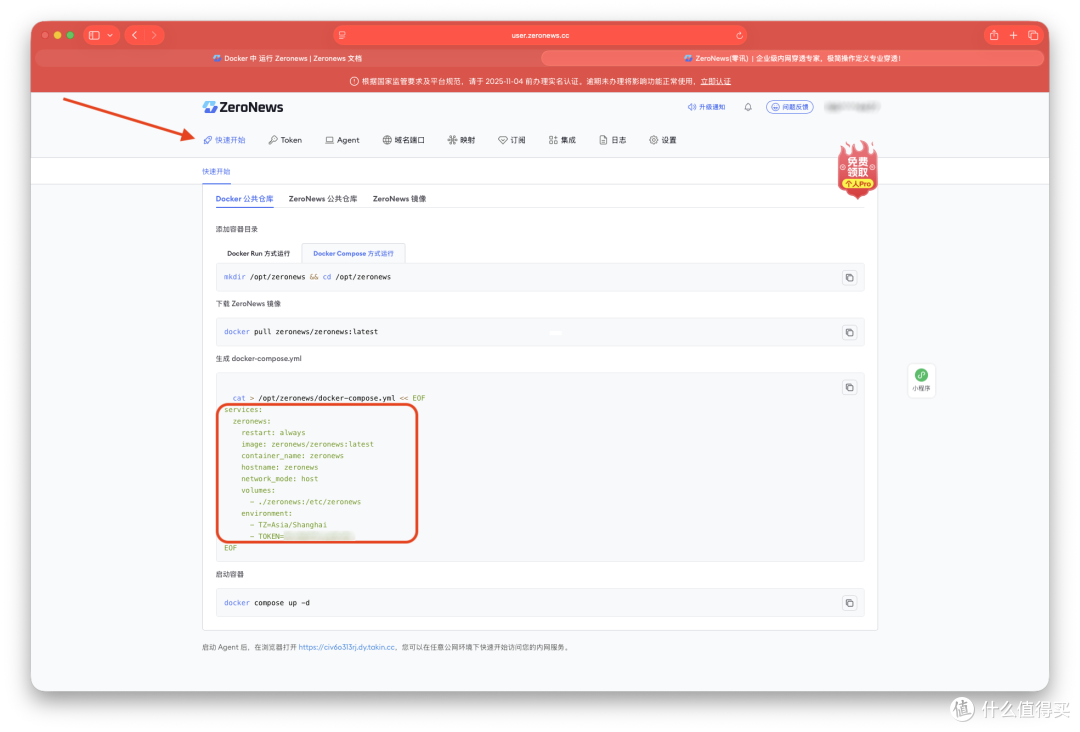
Task: Switch to Docker Run 方式运行 tab
Action: (x=259, y=253)
